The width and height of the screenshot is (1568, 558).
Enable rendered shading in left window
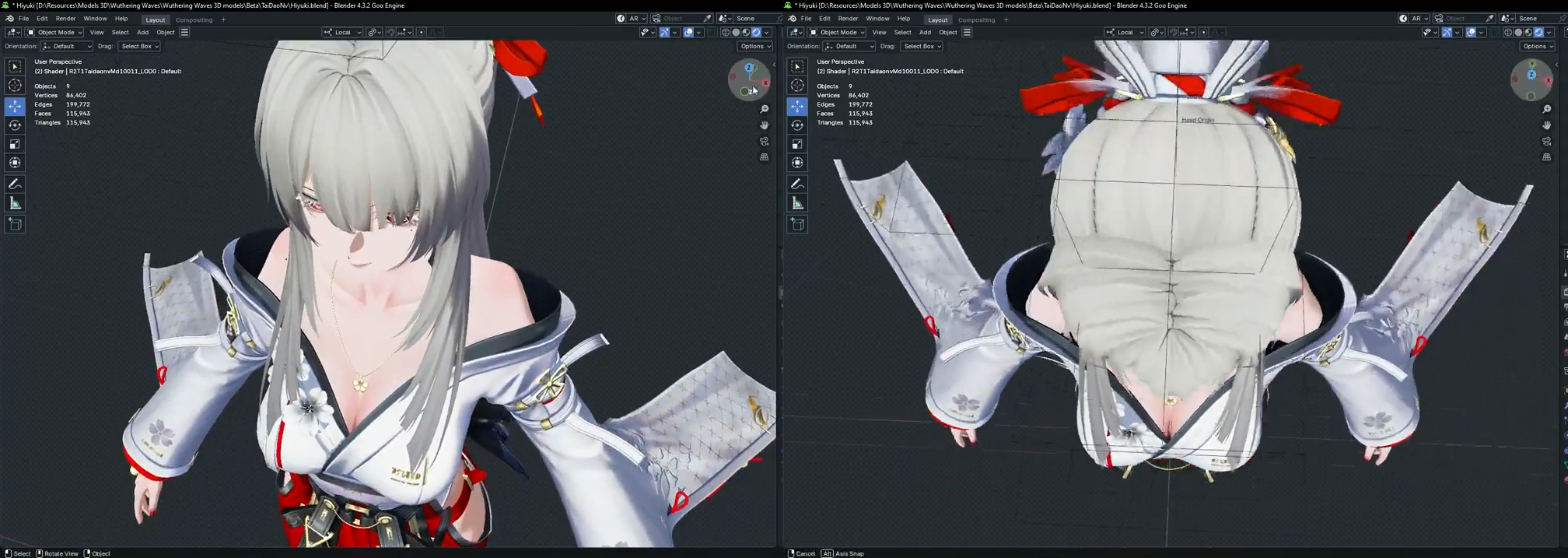[756, 33]
